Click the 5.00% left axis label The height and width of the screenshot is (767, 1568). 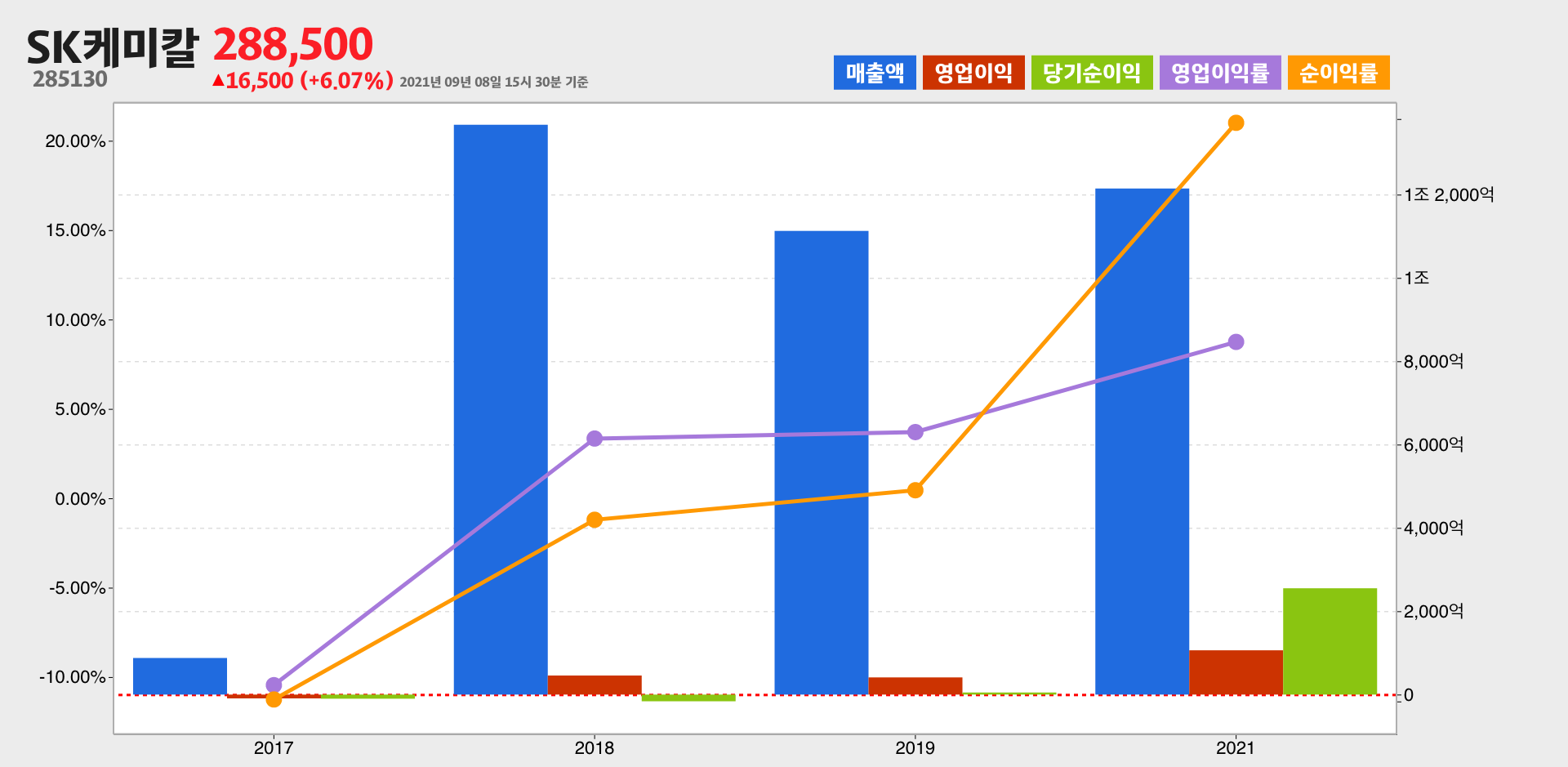coord(80,409)
